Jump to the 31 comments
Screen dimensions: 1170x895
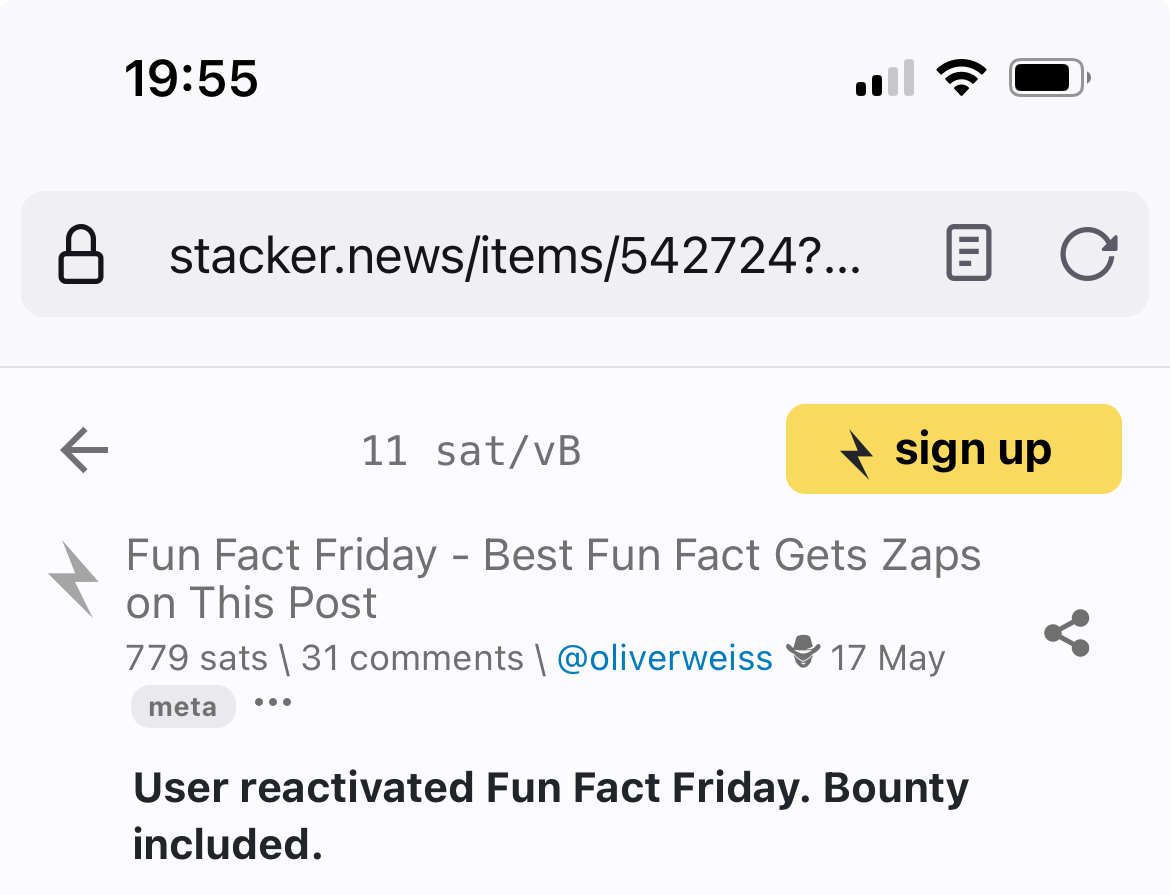tap(412, 658)
